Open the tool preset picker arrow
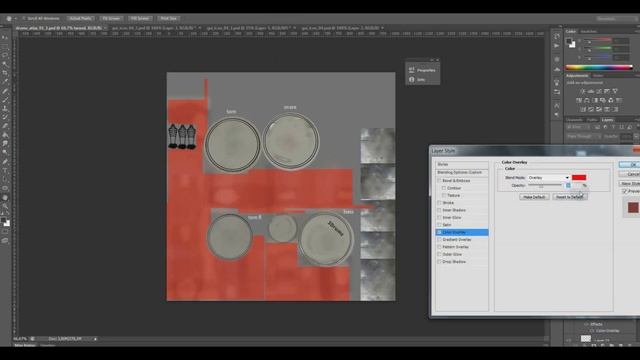The height and width of the screenshot is (360, 640). pyautogui.click(x=16, y=18)
